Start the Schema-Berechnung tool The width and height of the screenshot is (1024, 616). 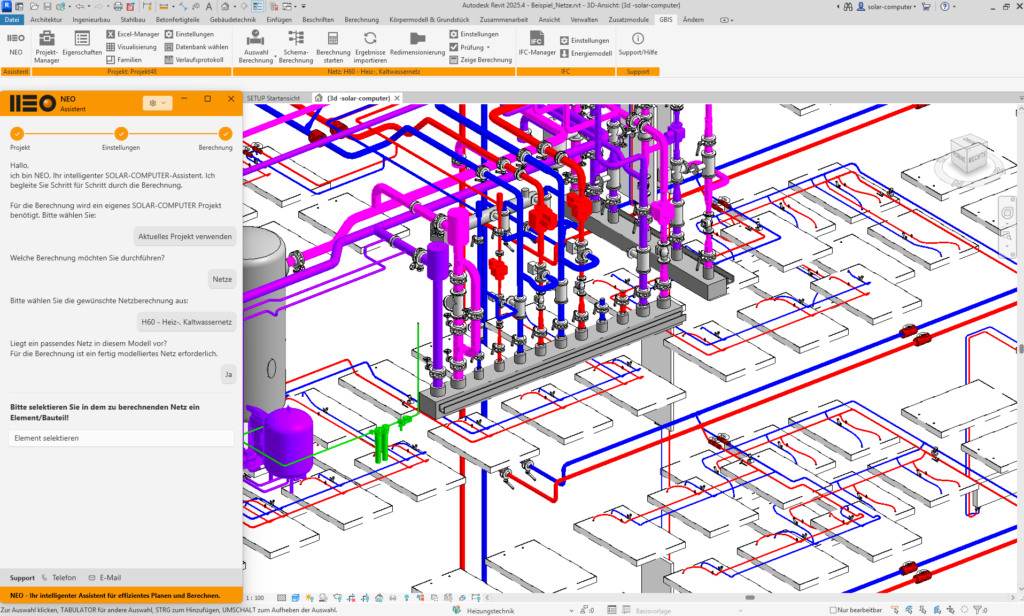[x=296, y=46]
